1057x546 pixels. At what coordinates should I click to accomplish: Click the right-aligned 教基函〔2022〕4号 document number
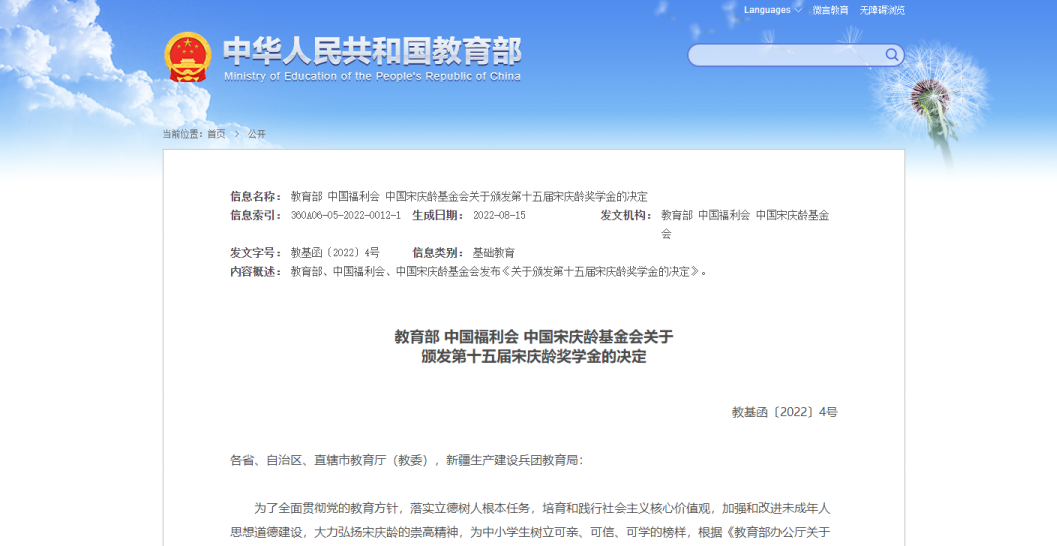coord(785,412)
